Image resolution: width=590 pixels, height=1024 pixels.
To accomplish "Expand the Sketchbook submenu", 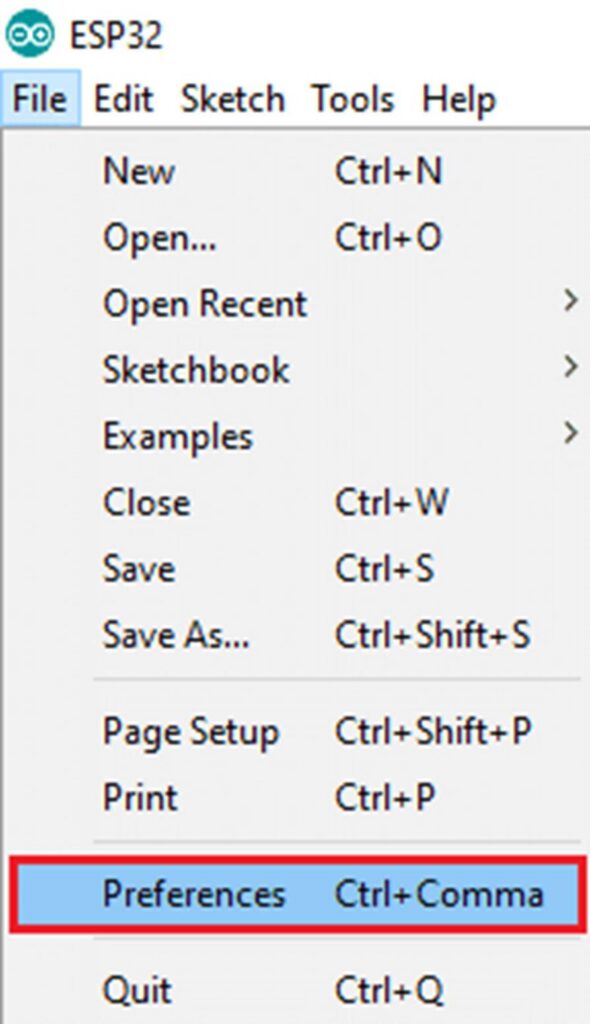I will pos(294,370).
